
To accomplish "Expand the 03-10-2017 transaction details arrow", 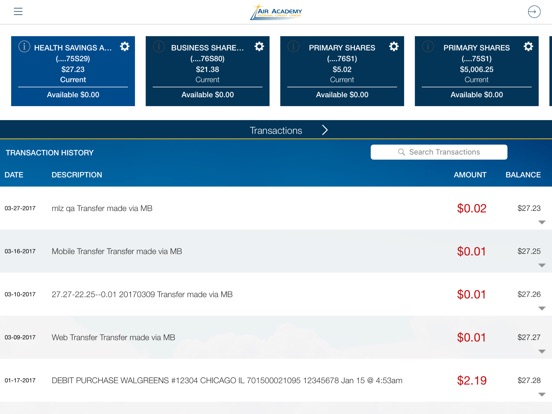I will (542, 308).
